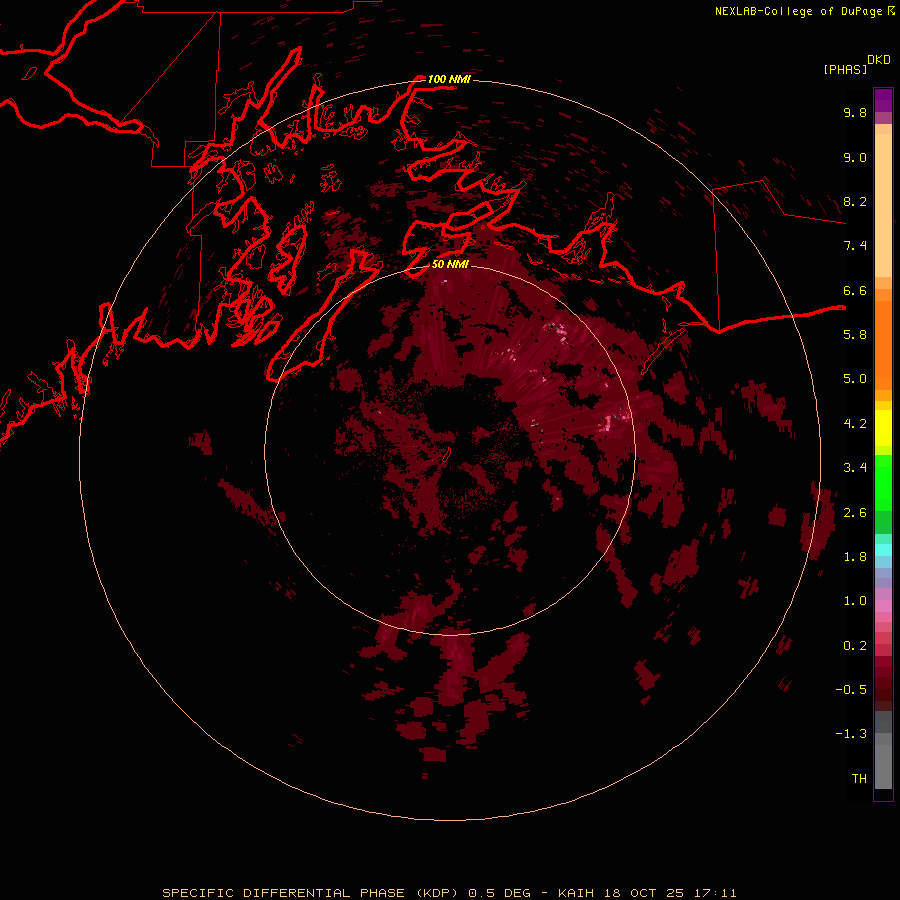The image size is (900, 900).
Task: Click the 0.2 value on the color scale
Action: tap(855, 646)
